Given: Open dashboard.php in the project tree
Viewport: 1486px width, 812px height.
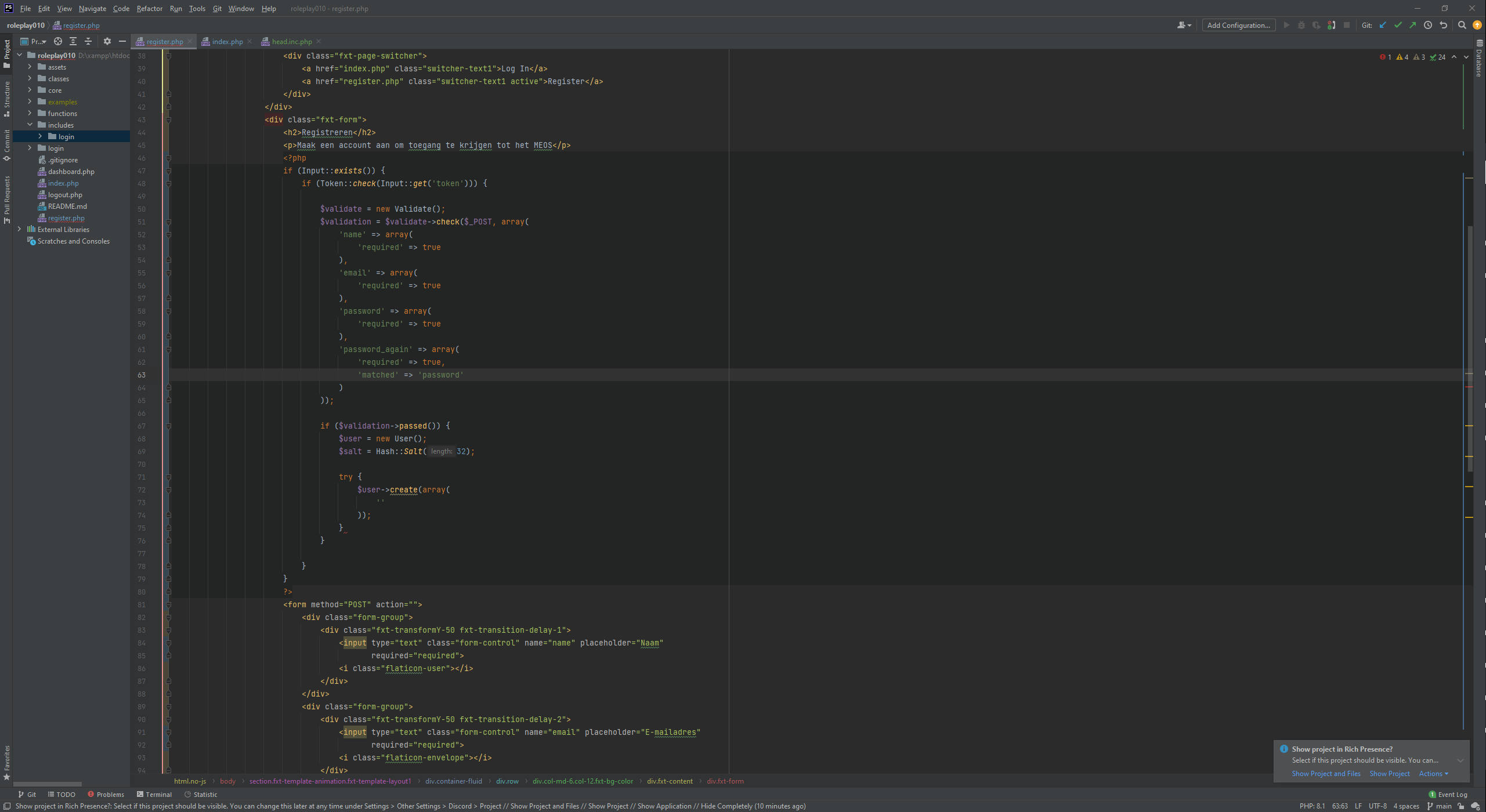Looking at the screenshot, I should point(71,172).
